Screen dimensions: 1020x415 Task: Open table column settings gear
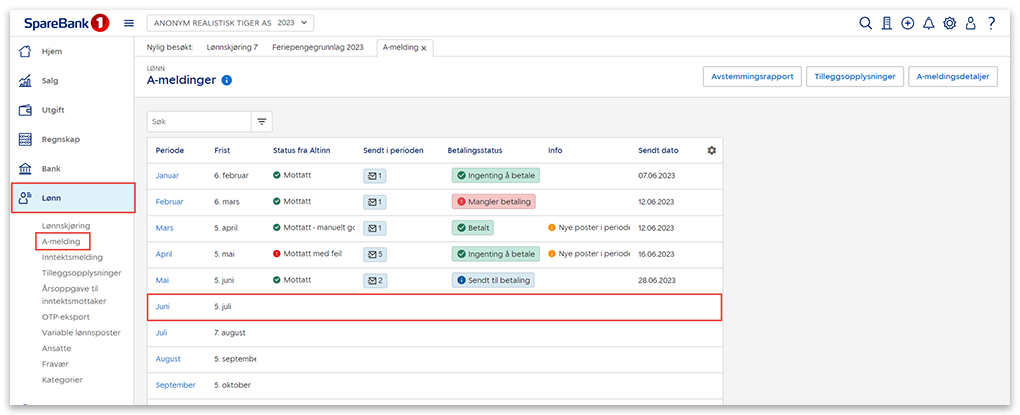click(712, 150)
